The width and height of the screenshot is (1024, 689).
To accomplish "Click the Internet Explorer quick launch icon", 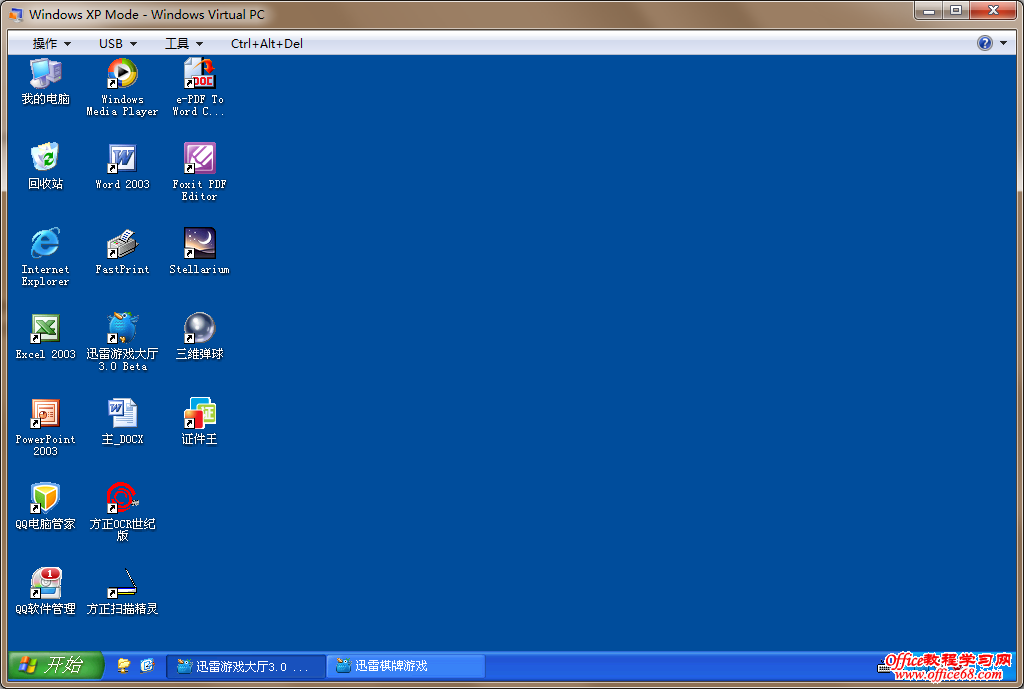I will pos(148,665).
